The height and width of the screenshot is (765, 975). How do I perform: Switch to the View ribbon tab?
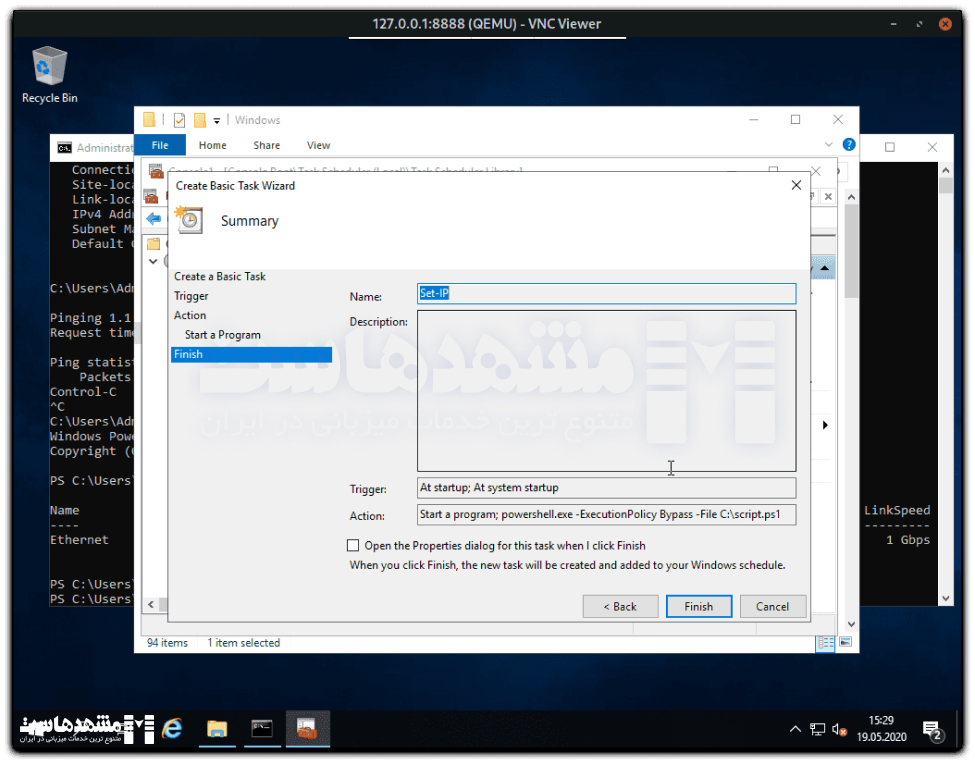(x=319, y=145)
